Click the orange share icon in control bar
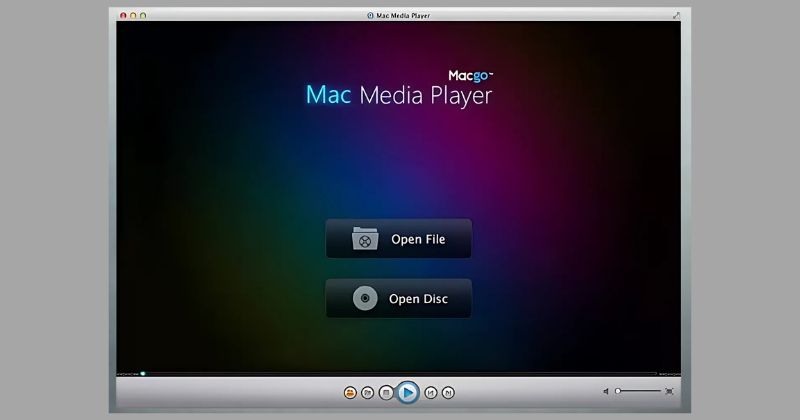This screenshot has height=420, width=800. coord(350,392)
